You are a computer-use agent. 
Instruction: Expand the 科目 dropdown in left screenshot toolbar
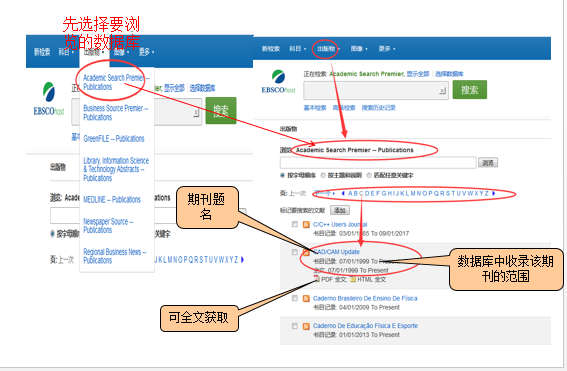(x=66, y=52)
